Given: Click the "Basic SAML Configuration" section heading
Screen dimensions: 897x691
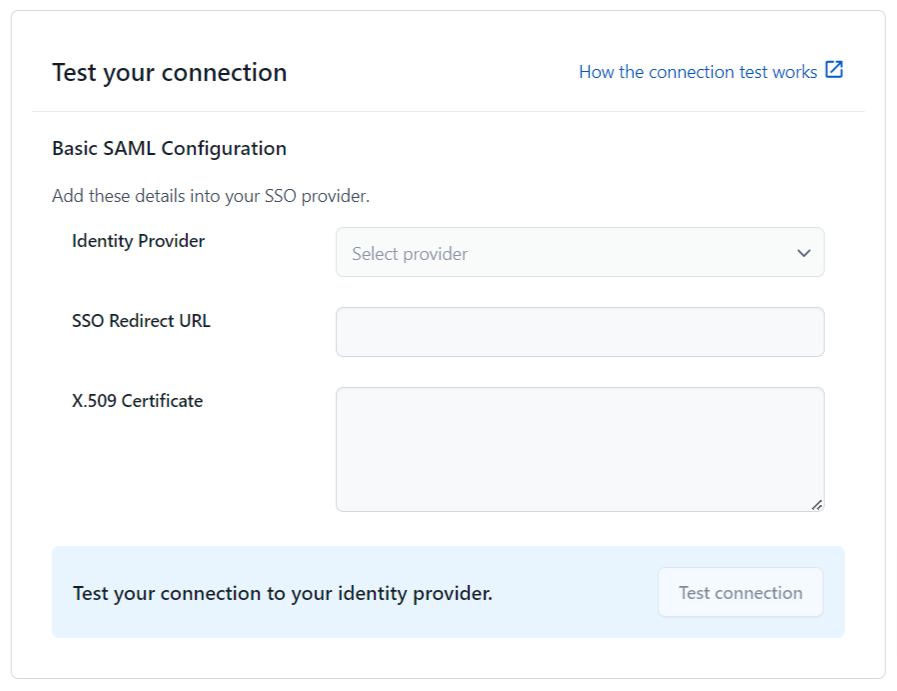Looking at the screenshot, I should [x=169, y=149].
